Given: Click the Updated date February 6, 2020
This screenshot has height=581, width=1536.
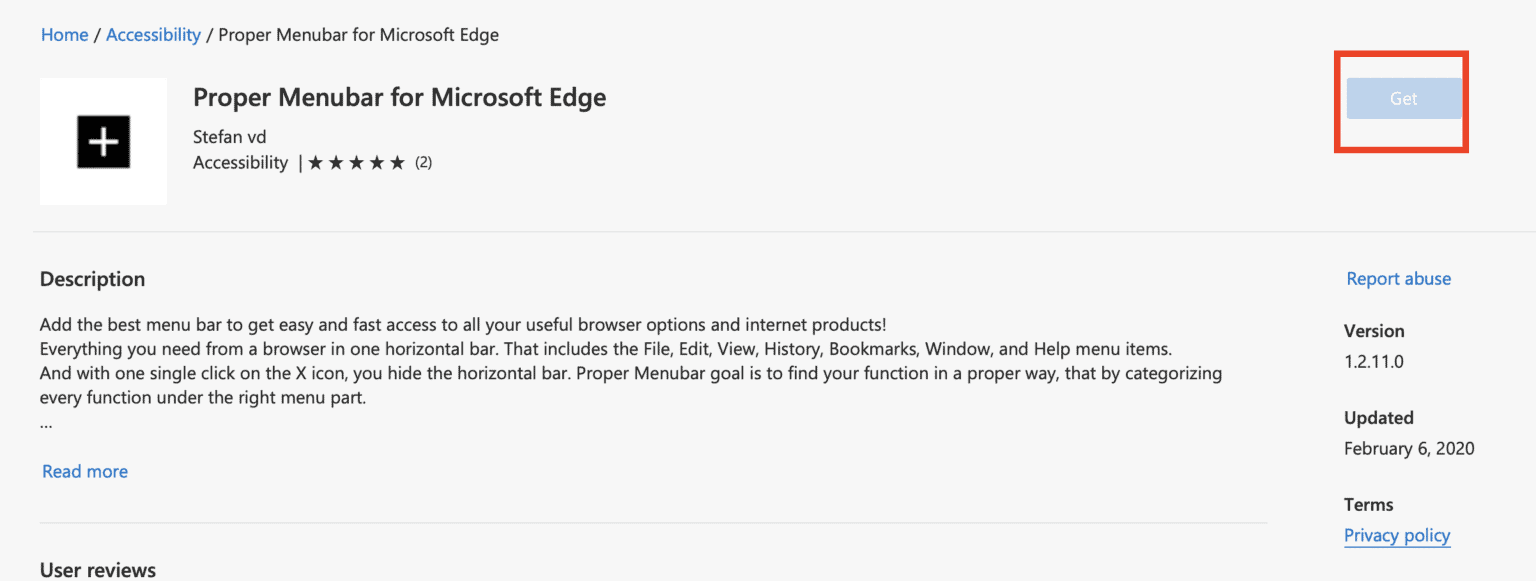Looking at the screenshot, I should pyautogui.click(x=1409, y=448).
